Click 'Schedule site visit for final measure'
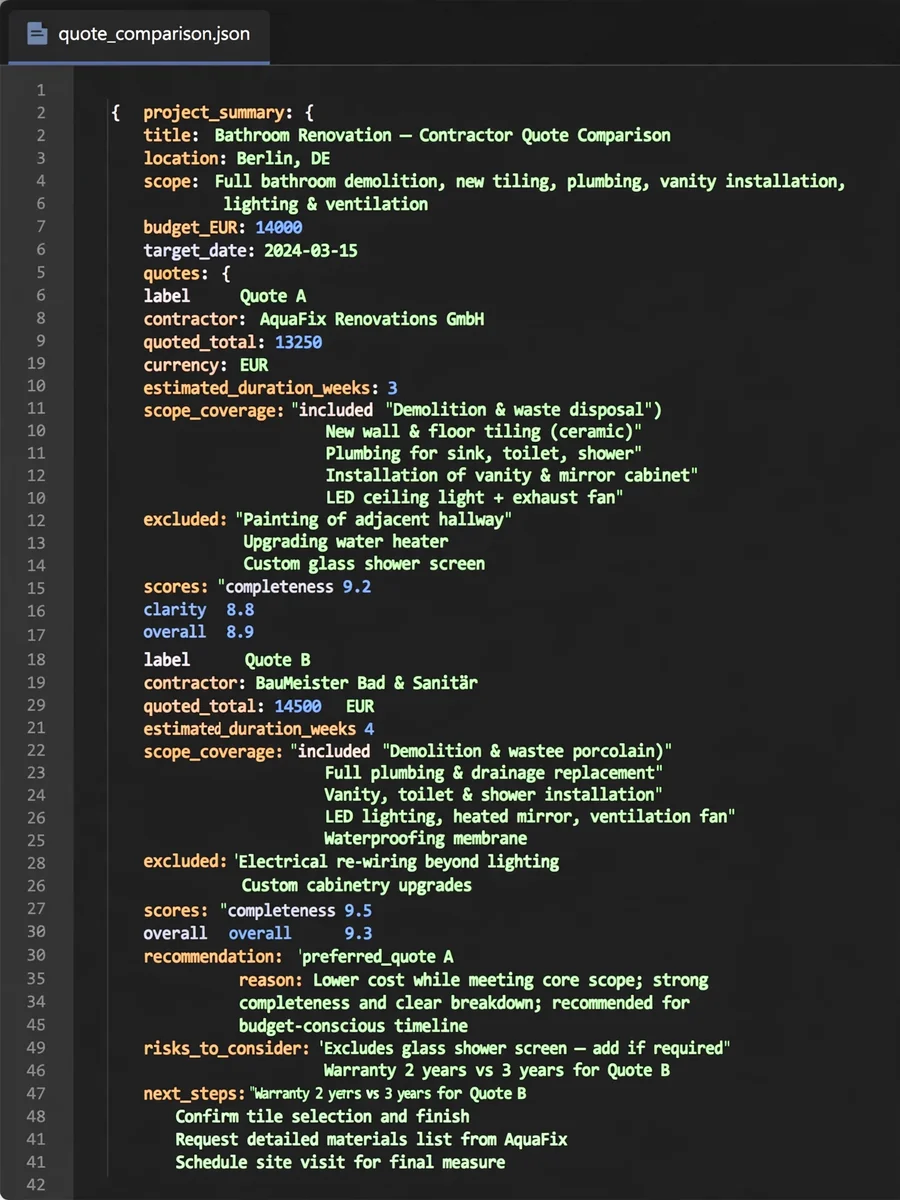 (x=340, y=1162)
